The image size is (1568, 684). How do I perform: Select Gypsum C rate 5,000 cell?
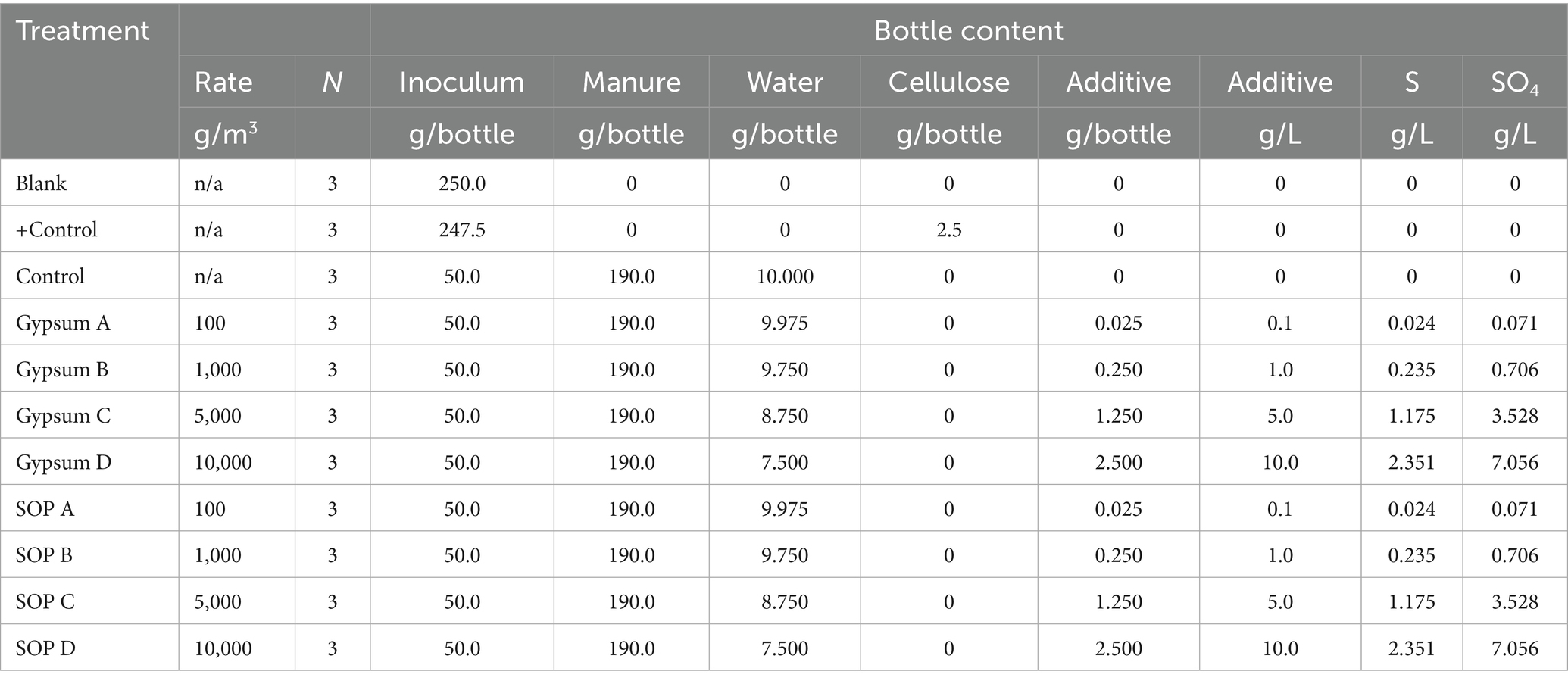click(218, 416)
